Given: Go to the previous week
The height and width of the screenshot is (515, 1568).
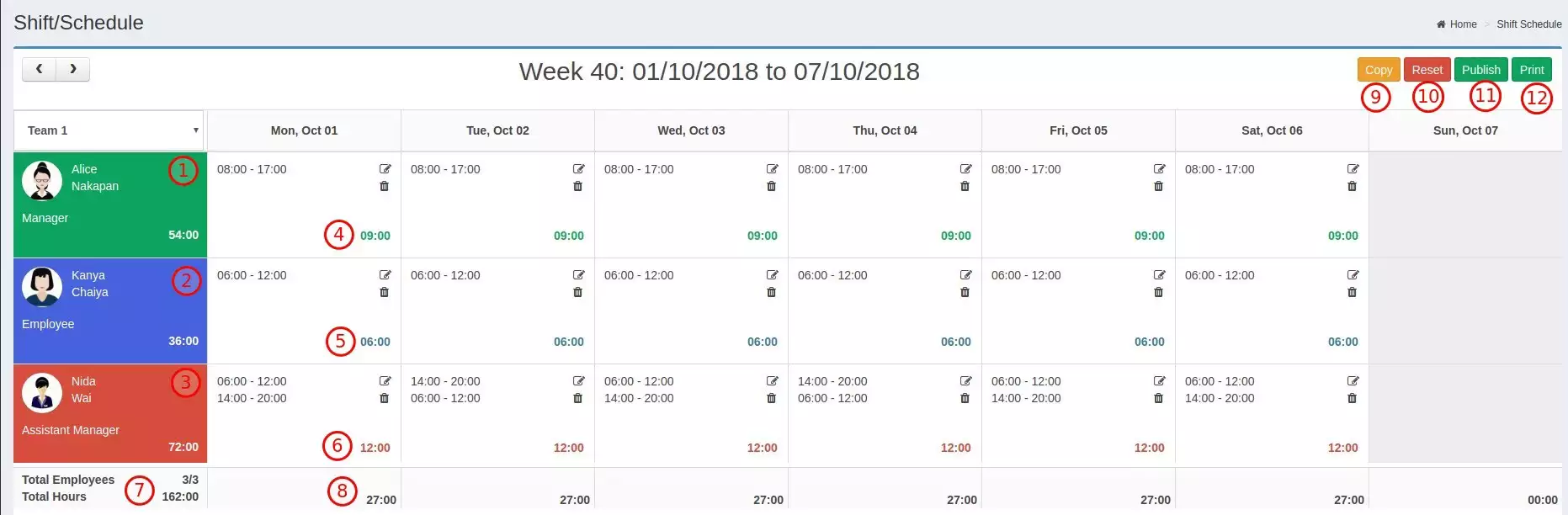Looking at the screenshot, I should click(x=39, y=69).
